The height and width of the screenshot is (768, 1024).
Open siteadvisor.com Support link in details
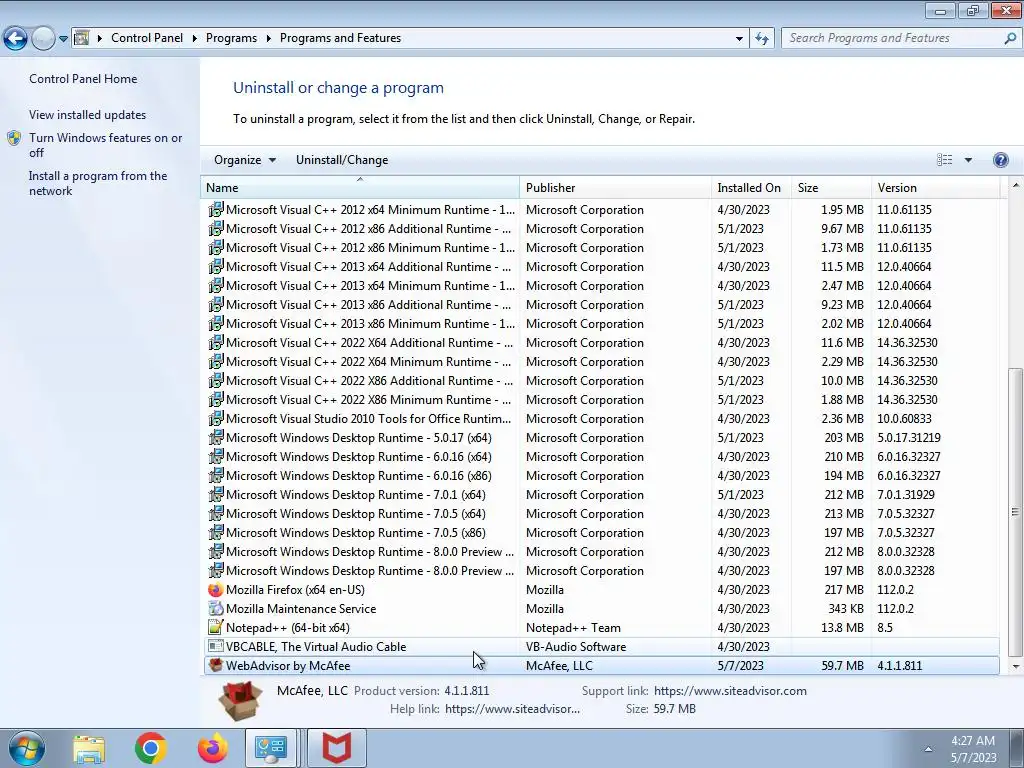[730, 691]
